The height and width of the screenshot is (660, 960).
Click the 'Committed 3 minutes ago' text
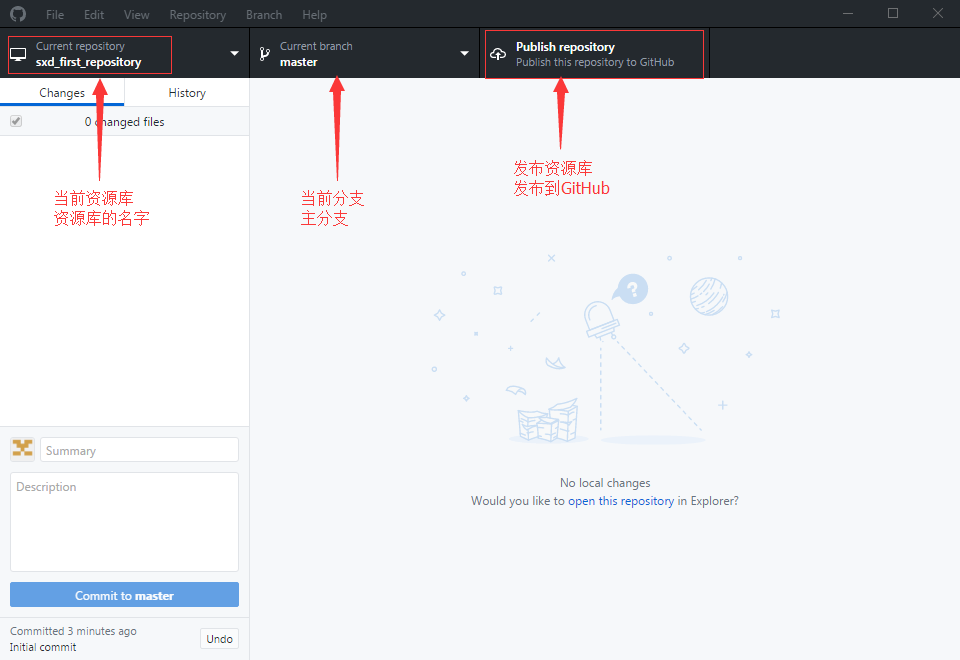[x=73, y=631]
